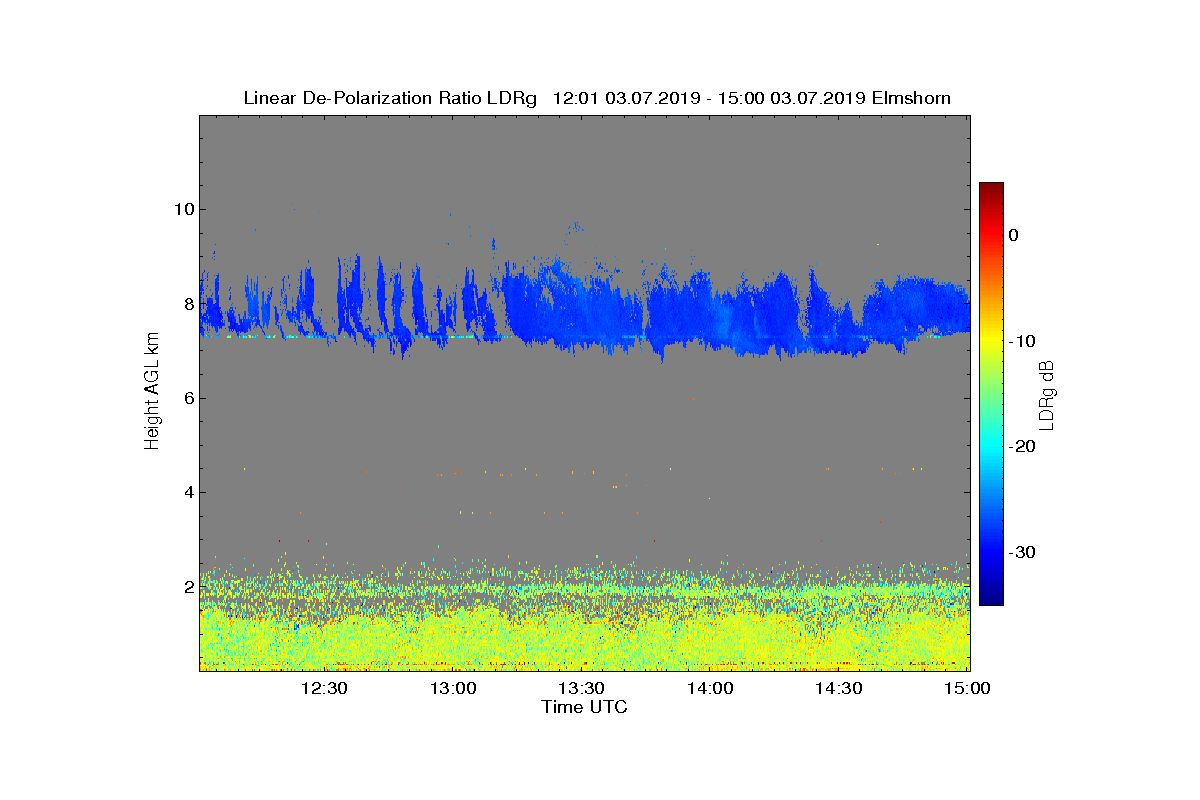The image size is (1200, 800).
Task: Click the plot title mentioning Elmshorn
Action: pos(597,98)
